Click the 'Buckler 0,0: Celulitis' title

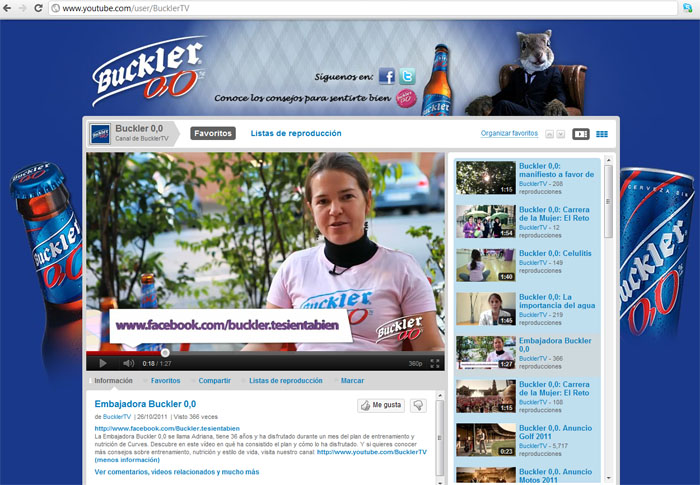pos(555,253)
